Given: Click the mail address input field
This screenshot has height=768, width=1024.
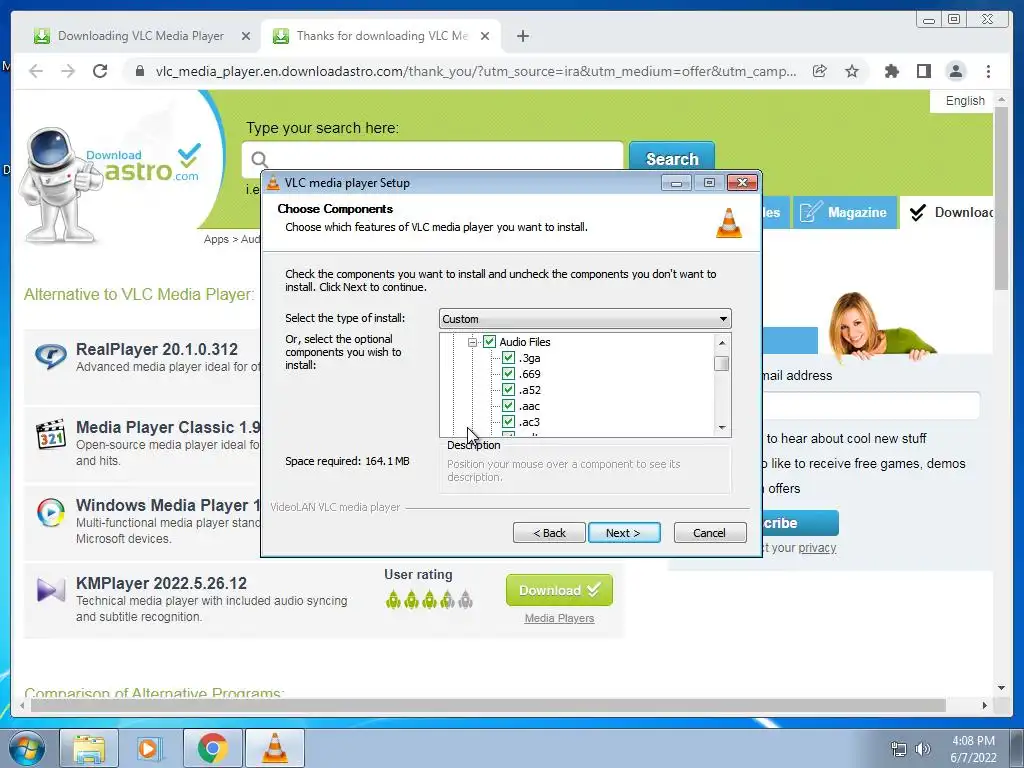Looking at the screenshot, I should coord(871,405).
